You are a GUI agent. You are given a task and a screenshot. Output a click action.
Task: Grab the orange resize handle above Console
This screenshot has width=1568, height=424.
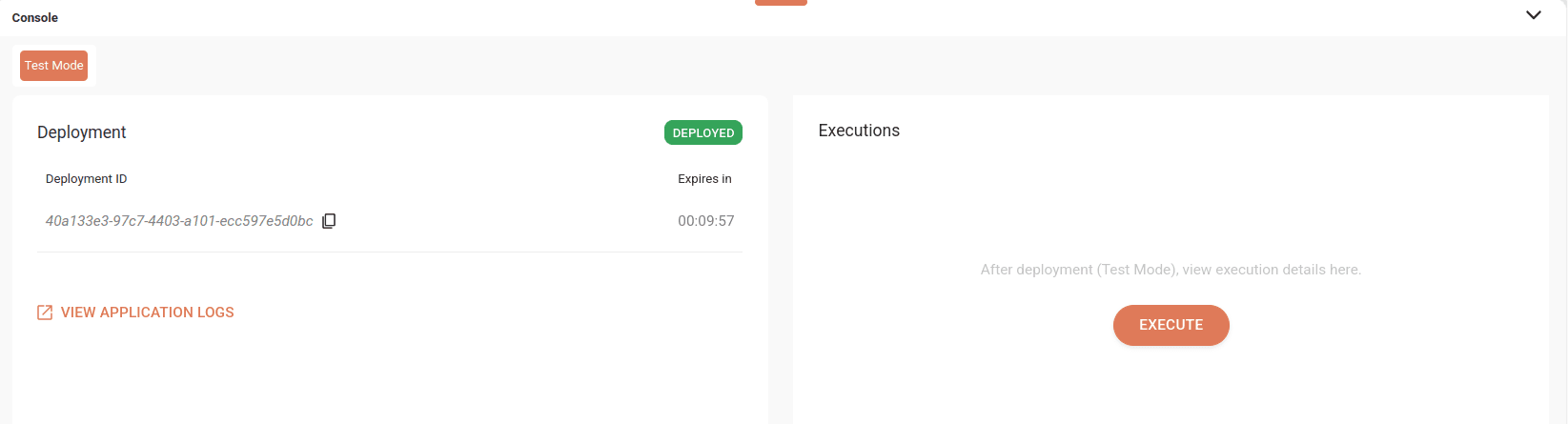tap(781, 3)
